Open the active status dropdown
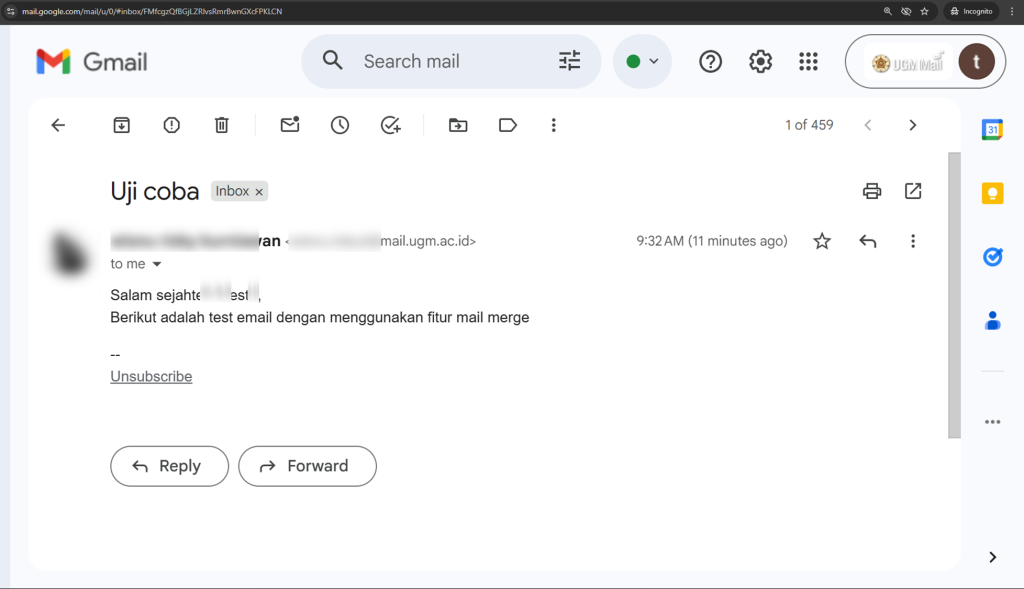 point(642,61)
